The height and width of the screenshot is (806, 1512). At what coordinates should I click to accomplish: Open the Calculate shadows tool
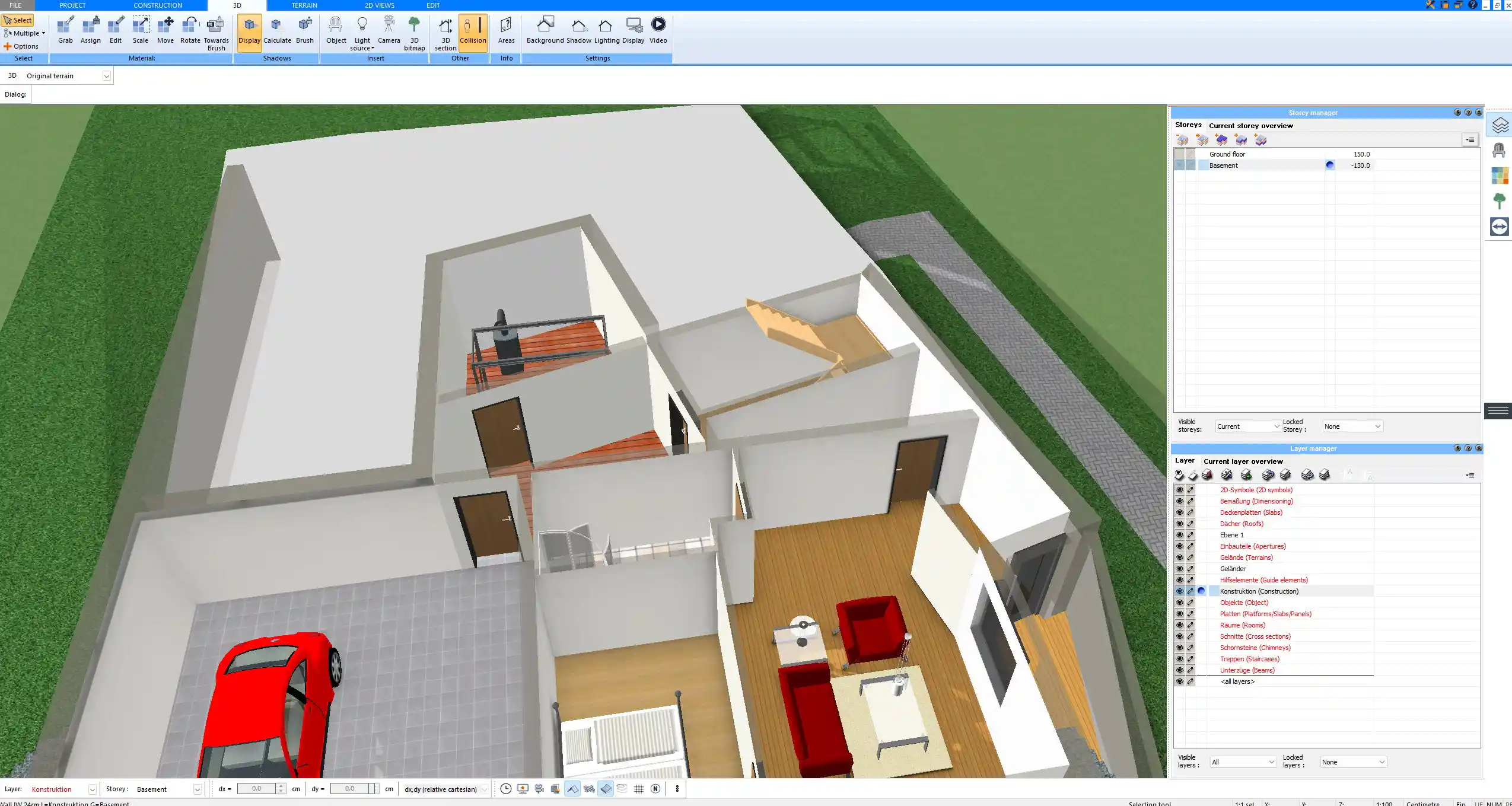pyautogui.click(x=277, y=30)
